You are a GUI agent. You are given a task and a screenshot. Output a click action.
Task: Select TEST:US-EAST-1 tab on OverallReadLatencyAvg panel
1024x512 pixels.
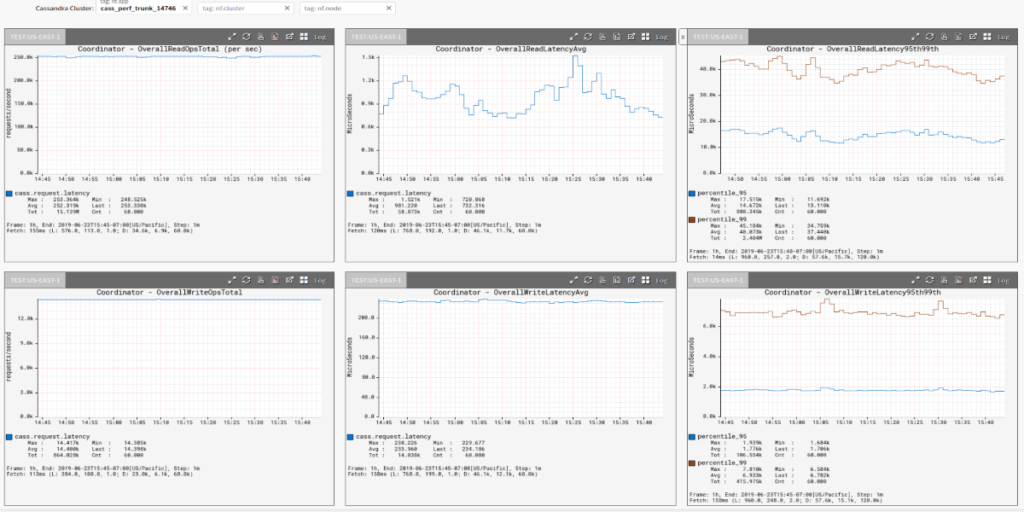click(376, 37)
